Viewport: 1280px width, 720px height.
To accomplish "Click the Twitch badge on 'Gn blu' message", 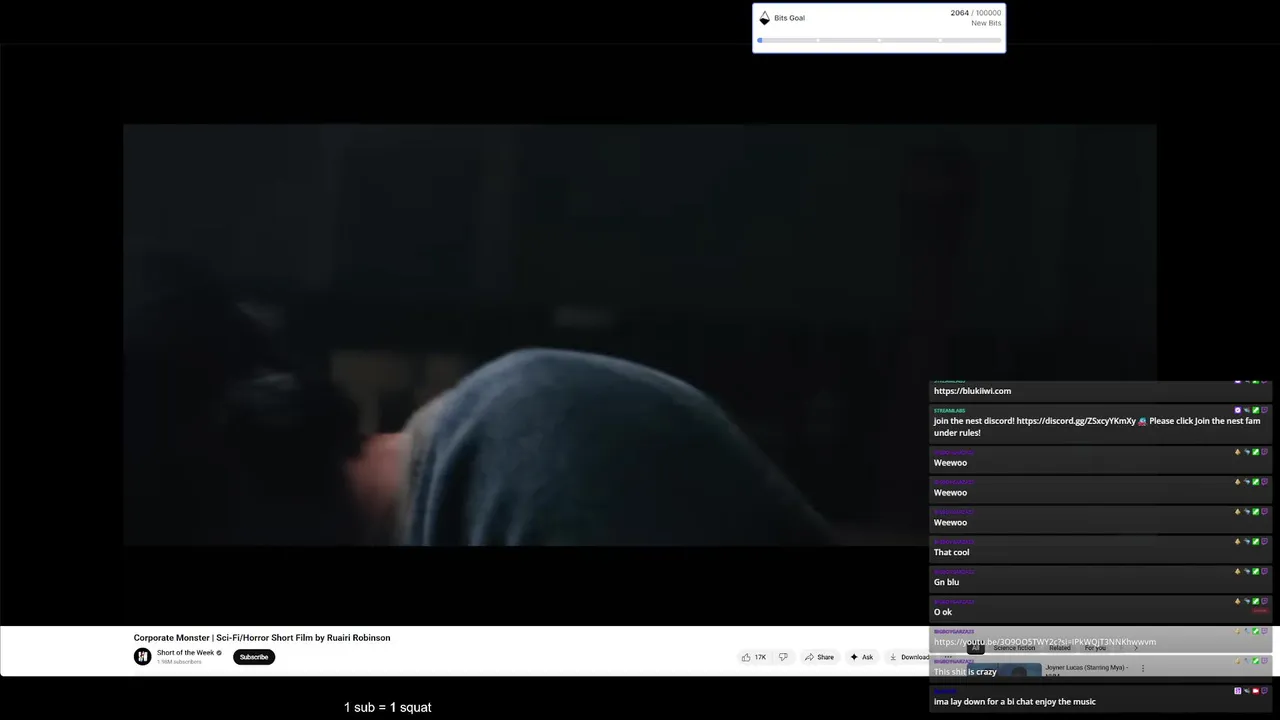I will 1265,571.
